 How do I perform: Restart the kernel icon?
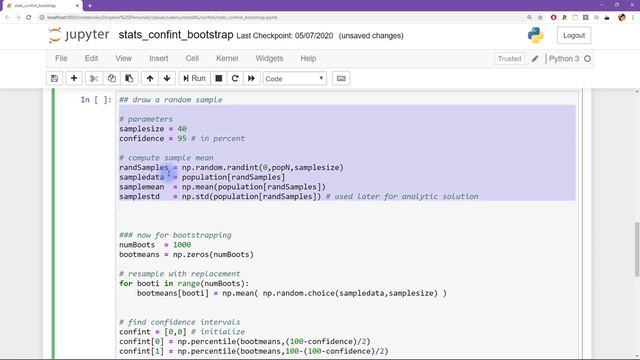[x=235, y=78]
